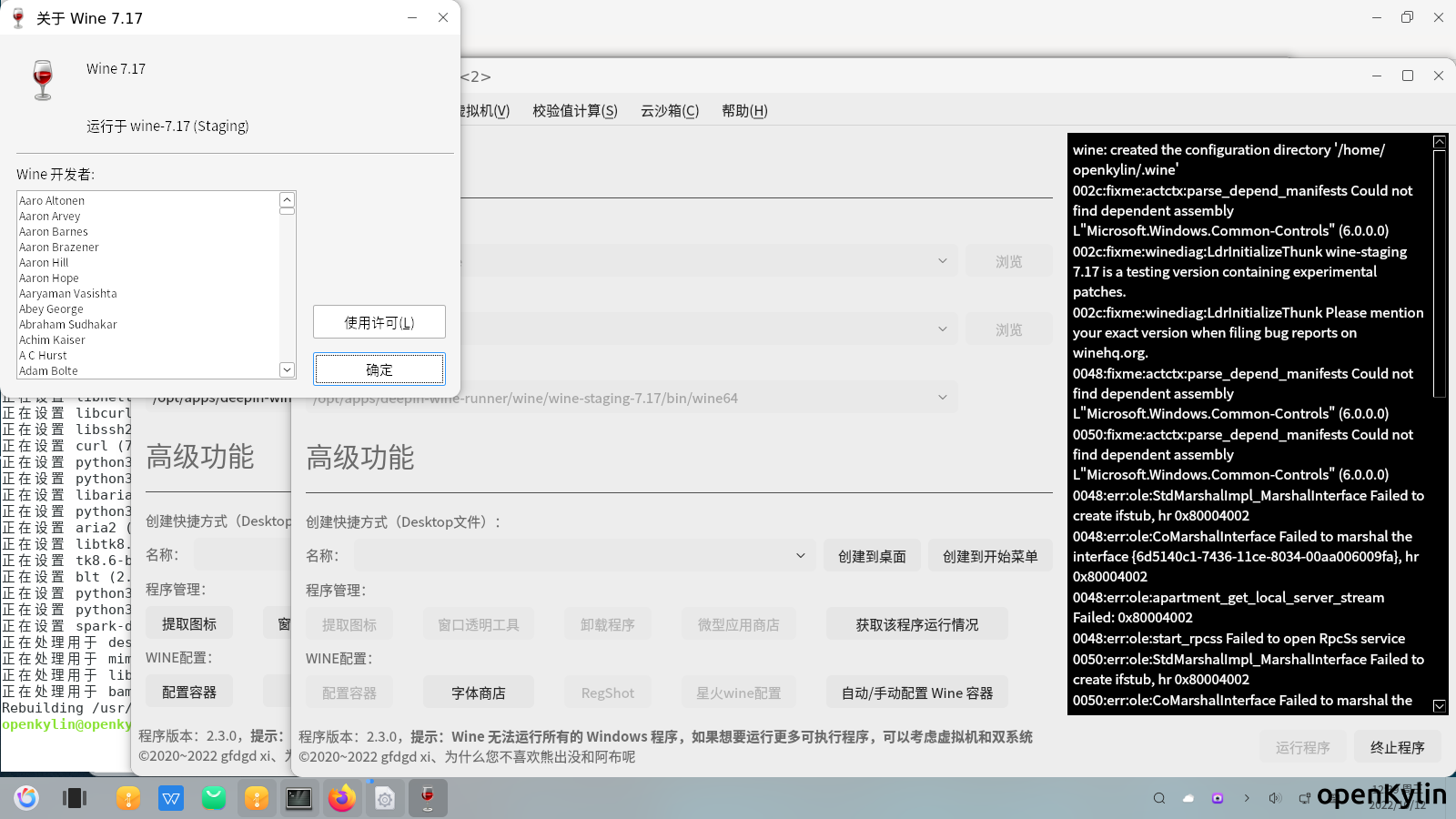Click the down arrow in the developers list scrollbar
The image size is (1456, 819).
pyautogui.click(x=287, y=369)
